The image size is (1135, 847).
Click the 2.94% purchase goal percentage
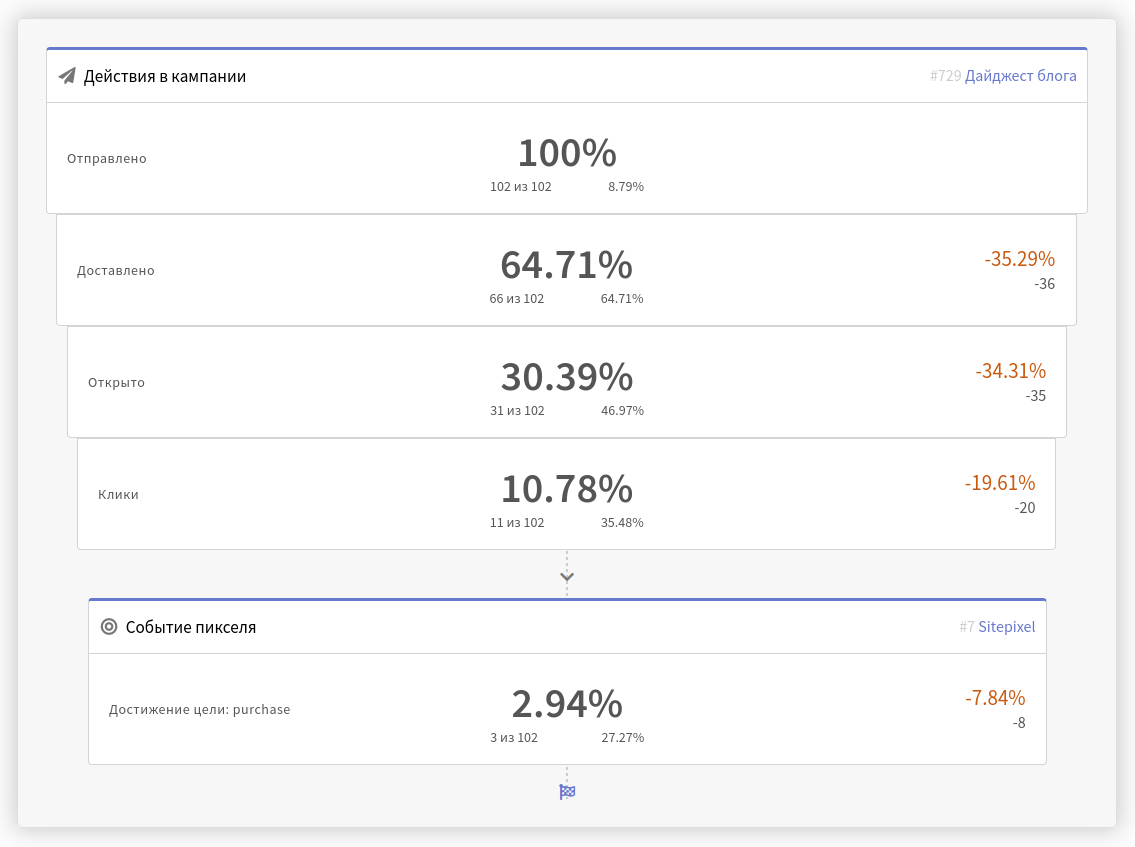[x=567, y=704]
